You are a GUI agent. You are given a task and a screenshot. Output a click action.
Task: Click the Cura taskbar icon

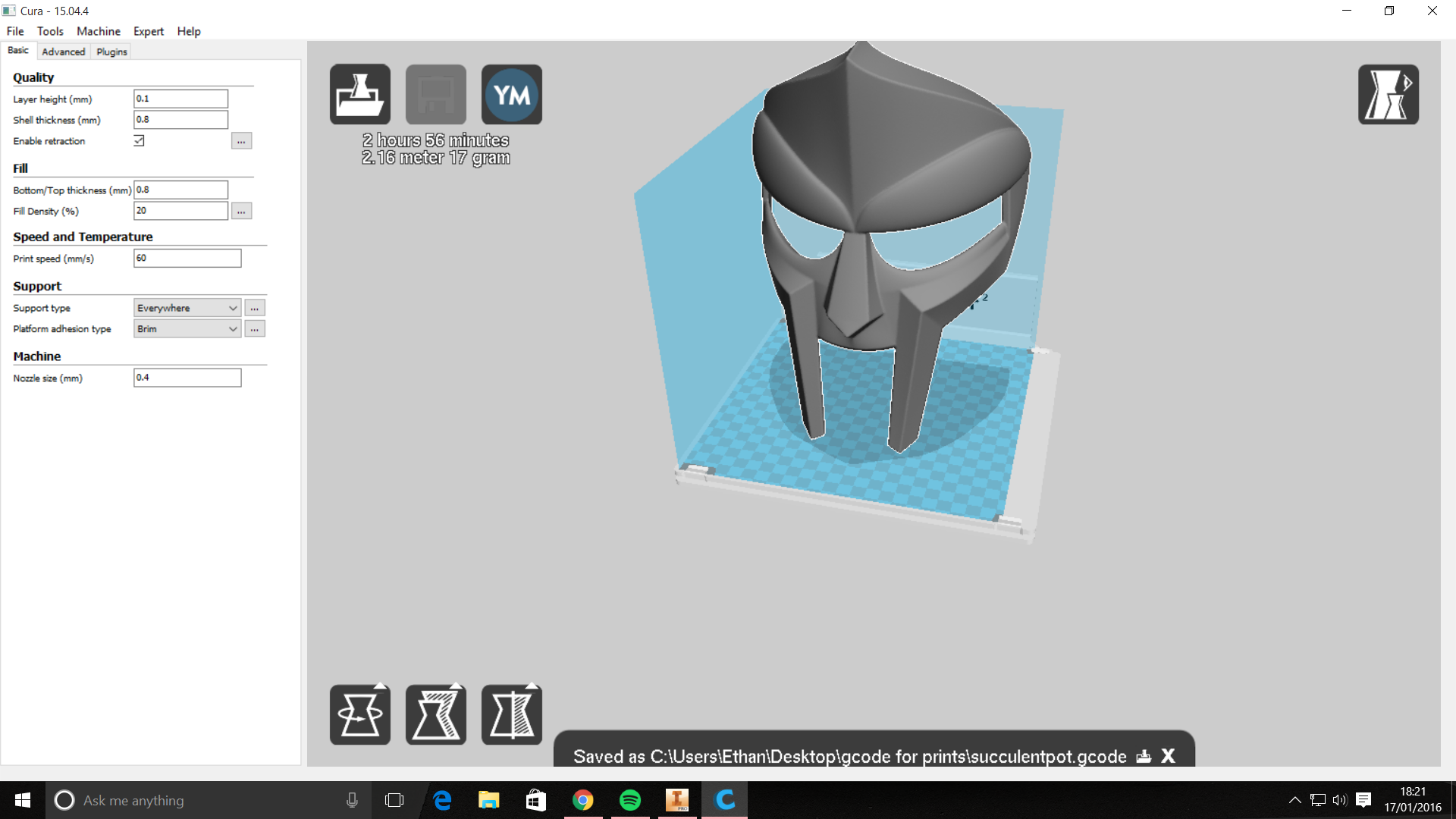pos(725,800)
